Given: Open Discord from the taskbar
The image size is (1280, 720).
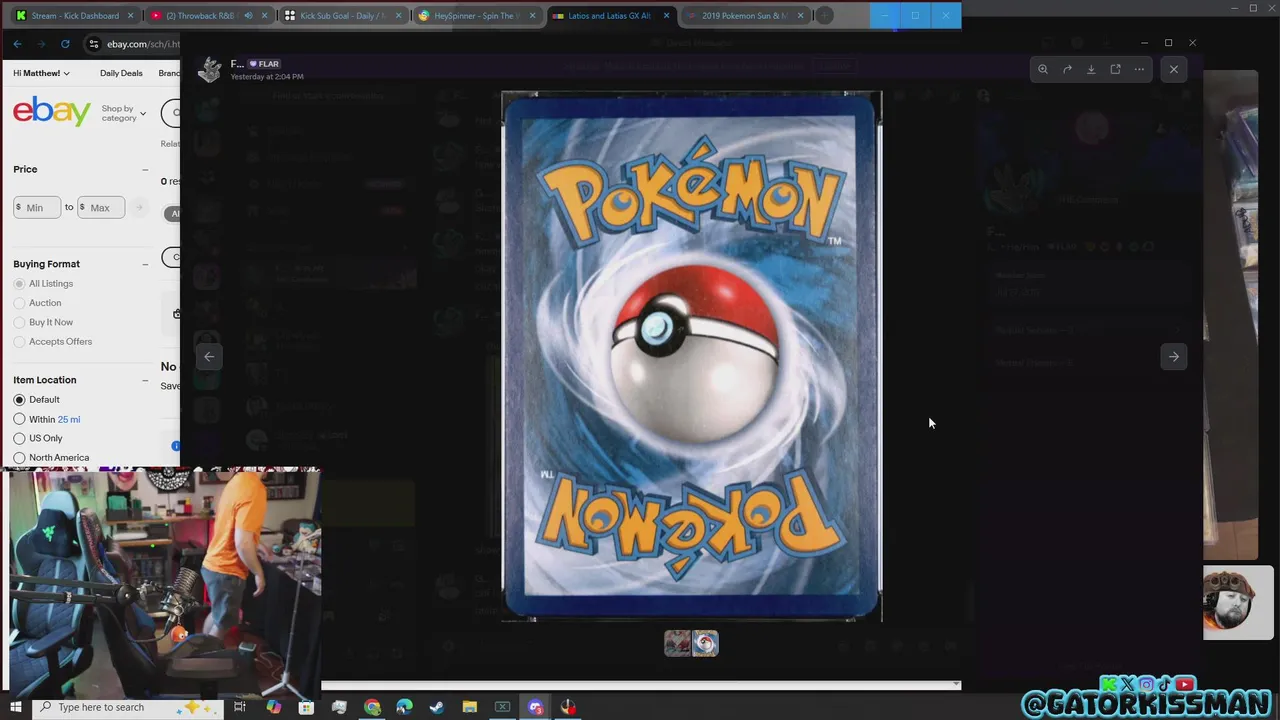Looking at the screenshot, I should (x=535, y=707).
